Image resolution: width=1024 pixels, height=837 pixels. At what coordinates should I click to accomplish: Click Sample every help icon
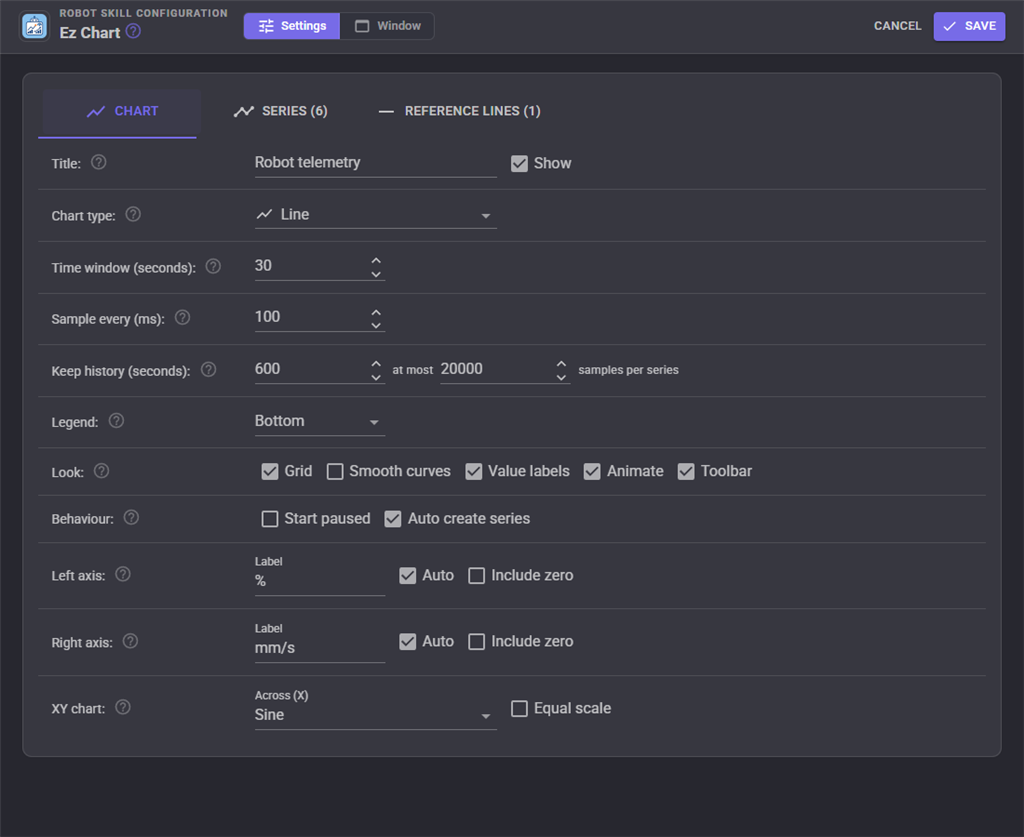[183, 317]
